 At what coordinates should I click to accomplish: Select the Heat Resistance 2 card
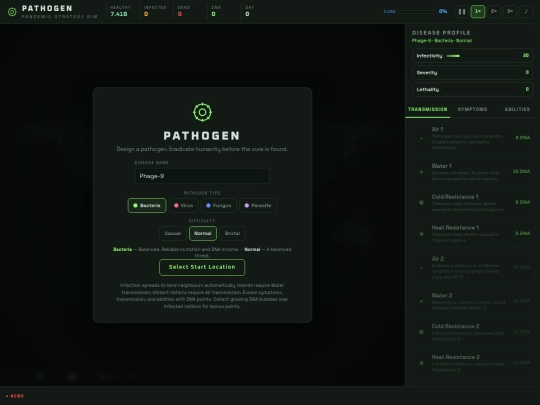(472, 363)
